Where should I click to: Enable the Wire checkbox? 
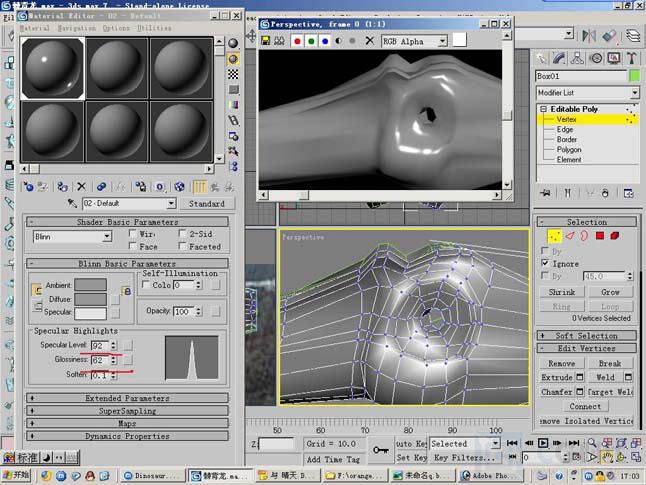click(x=133, y=234)
